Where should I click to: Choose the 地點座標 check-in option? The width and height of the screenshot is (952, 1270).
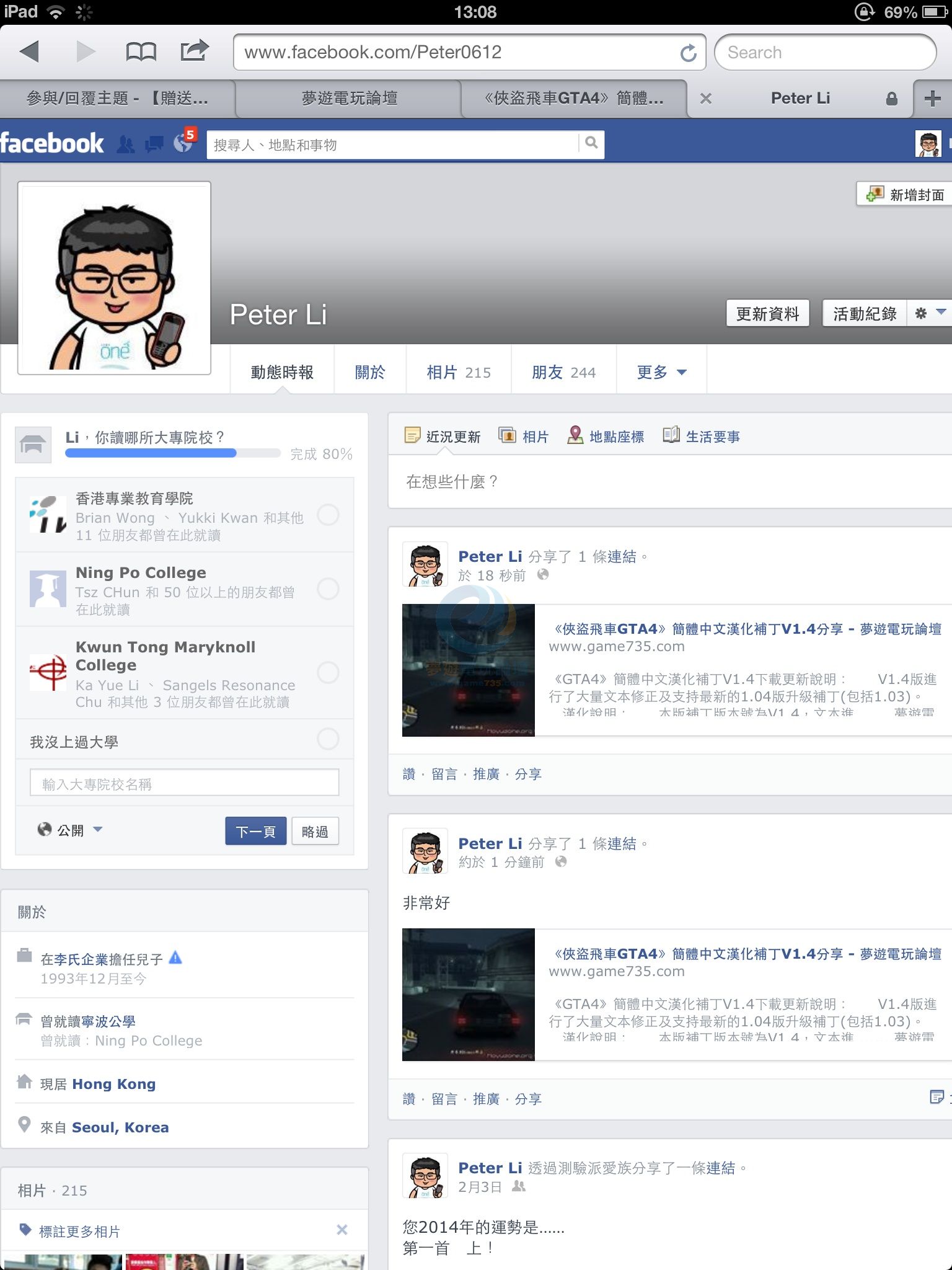pyautogui.click(x=606, y=437)
